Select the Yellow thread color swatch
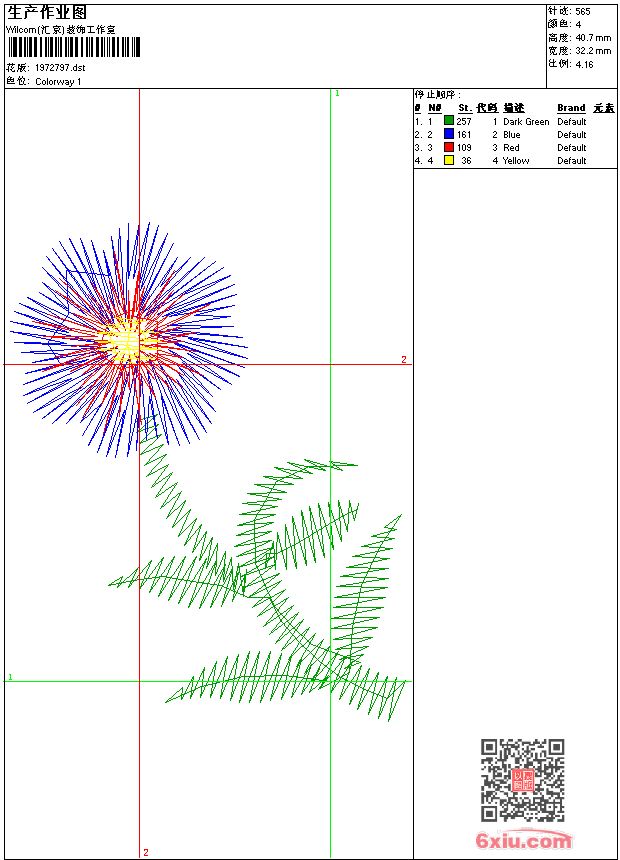 [x=449, y=160]
